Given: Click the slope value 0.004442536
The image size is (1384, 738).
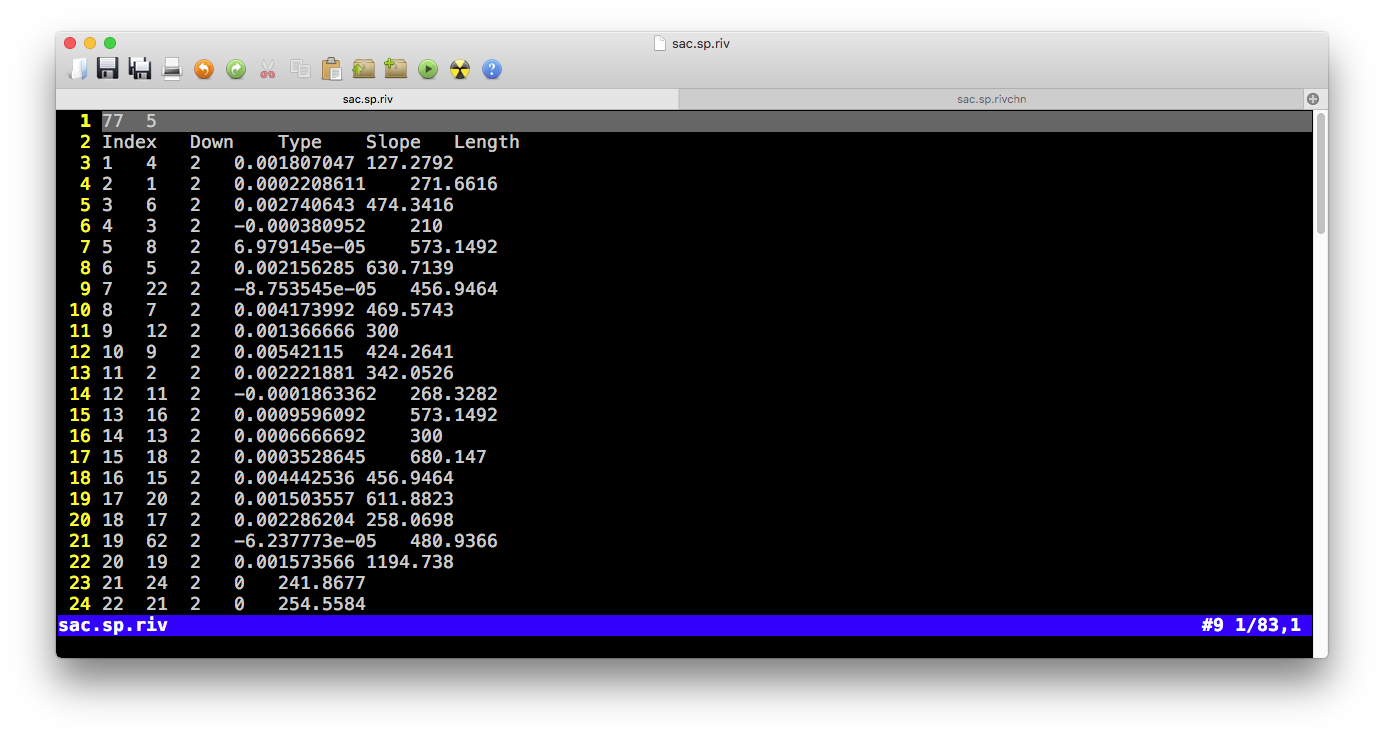Looking at the screenshot, I should coord(294,478).
